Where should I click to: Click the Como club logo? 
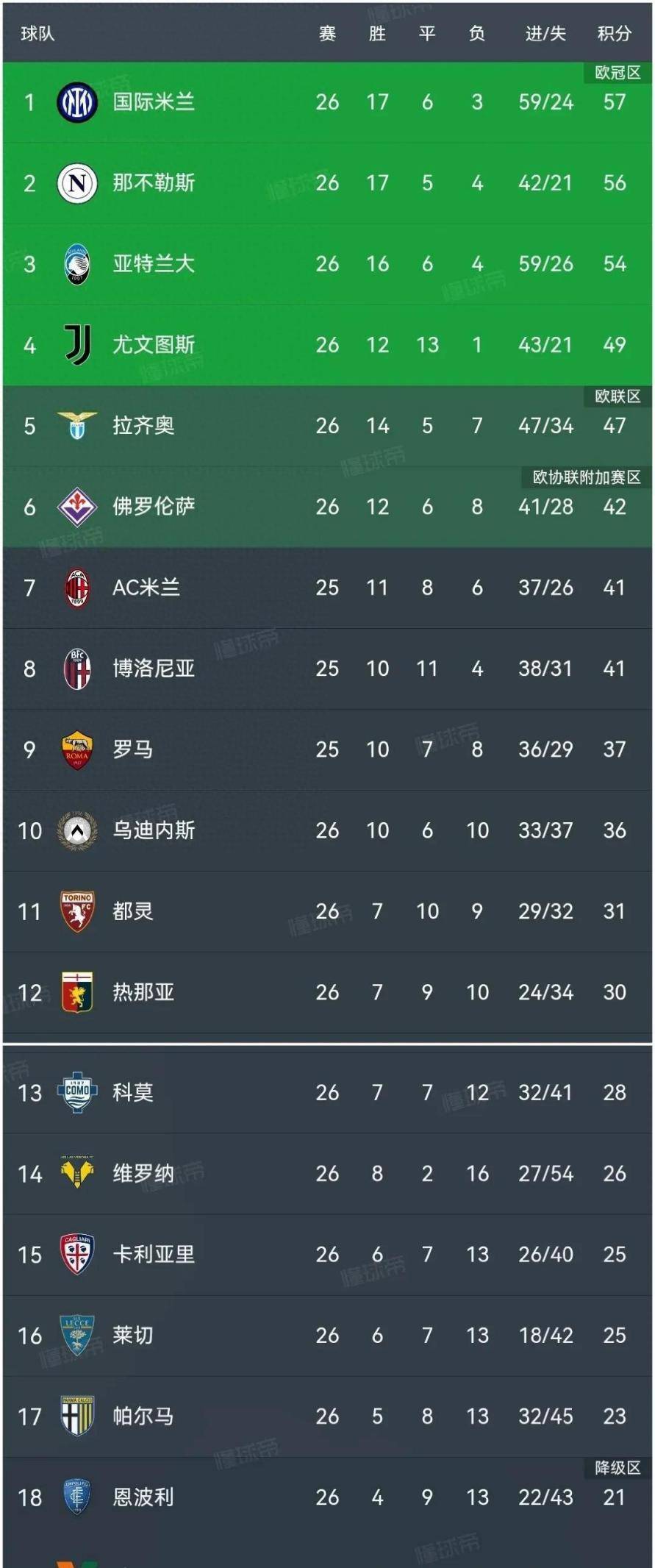tap(77, 1092)
